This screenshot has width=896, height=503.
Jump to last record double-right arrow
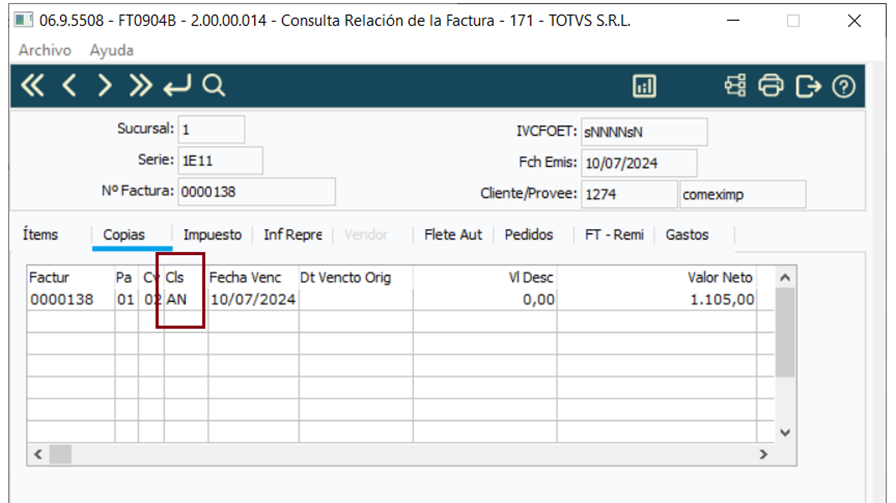tap(141, 86)
